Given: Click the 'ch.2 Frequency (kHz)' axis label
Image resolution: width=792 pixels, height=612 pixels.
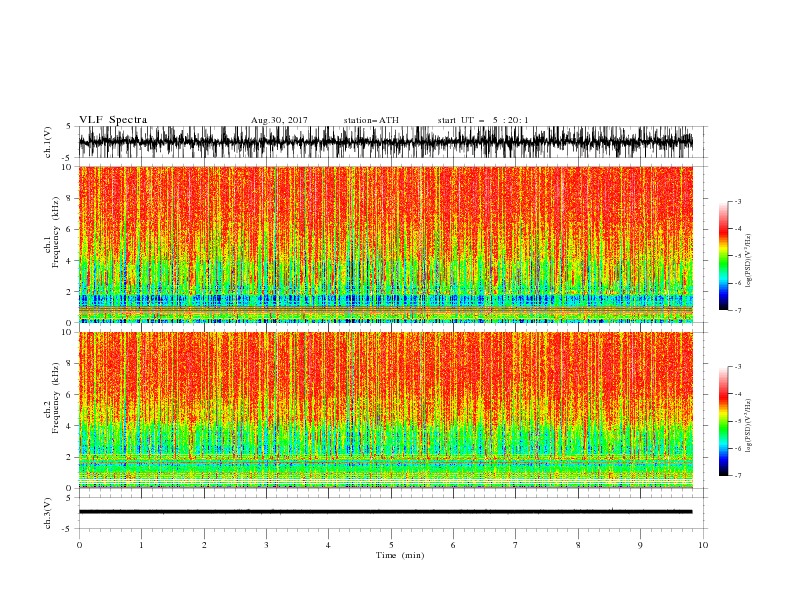Looking at the screenshot, I should pyautogui.click(x=52, y=398).
